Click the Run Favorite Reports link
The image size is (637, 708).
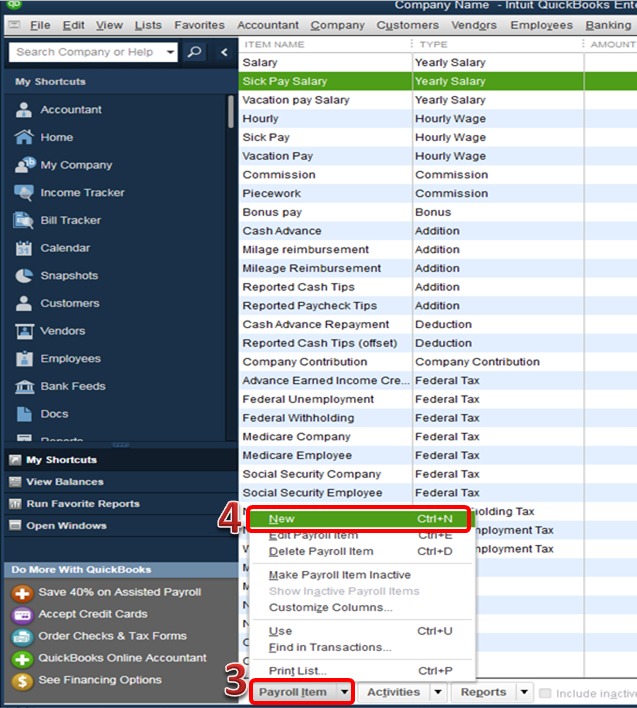click(83, 504)
